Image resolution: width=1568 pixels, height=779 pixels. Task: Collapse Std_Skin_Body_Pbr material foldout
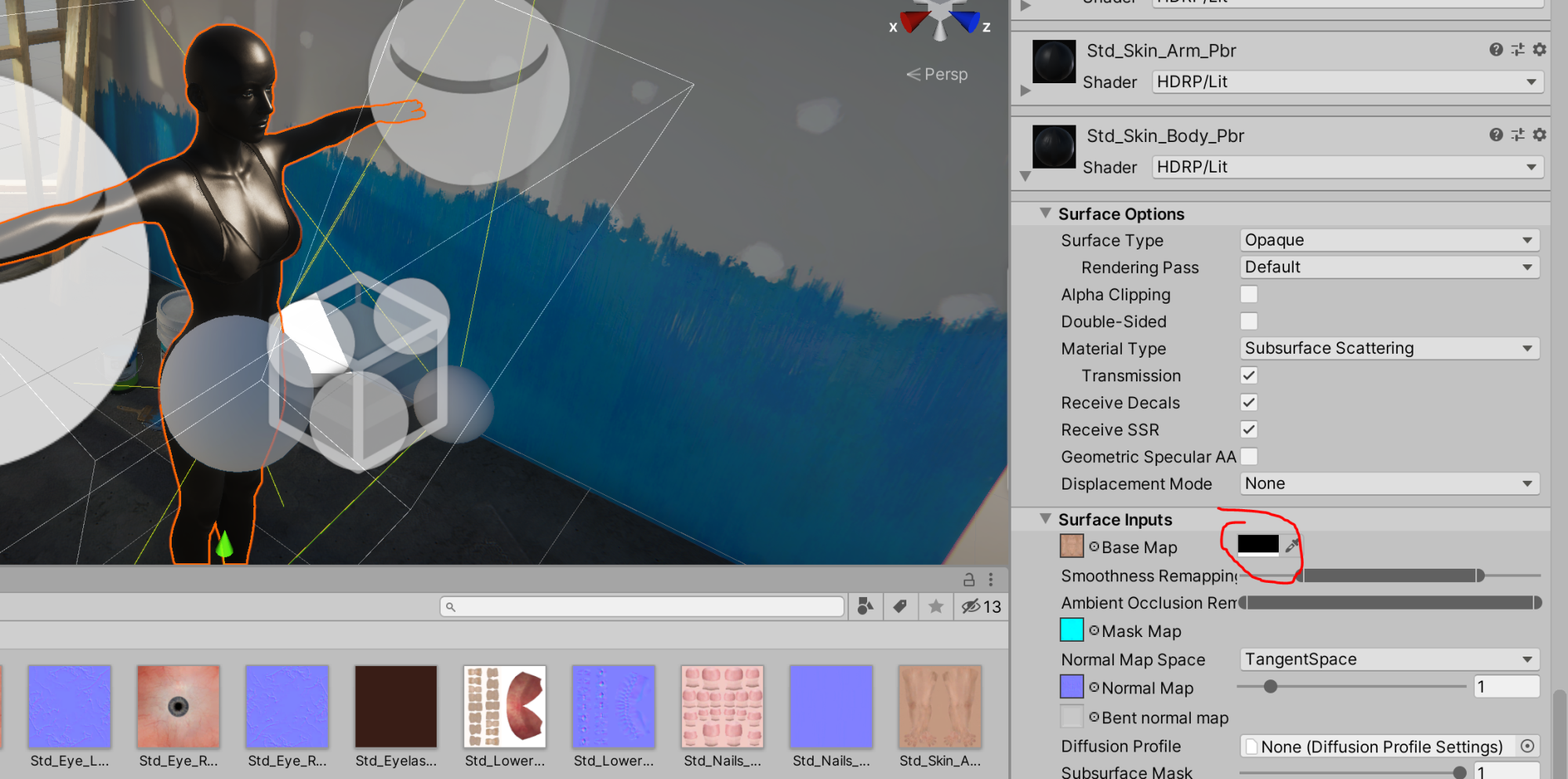tap(1025, 176)
